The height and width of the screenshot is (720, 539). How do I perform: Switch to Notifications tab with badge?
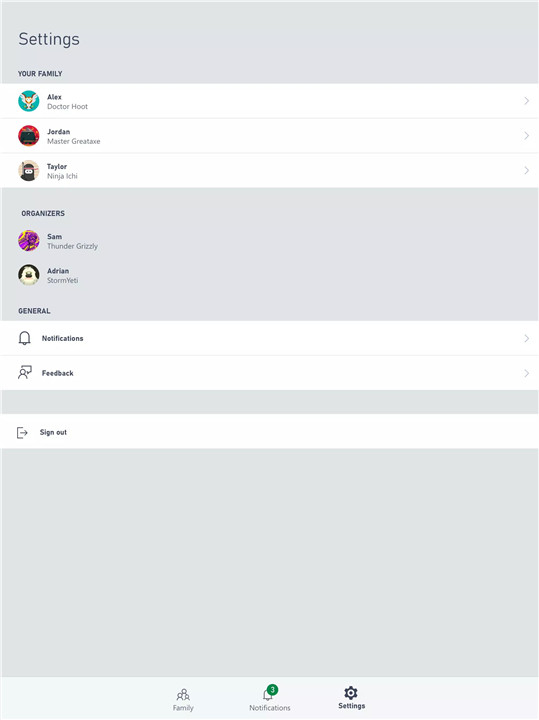[270, 699]
